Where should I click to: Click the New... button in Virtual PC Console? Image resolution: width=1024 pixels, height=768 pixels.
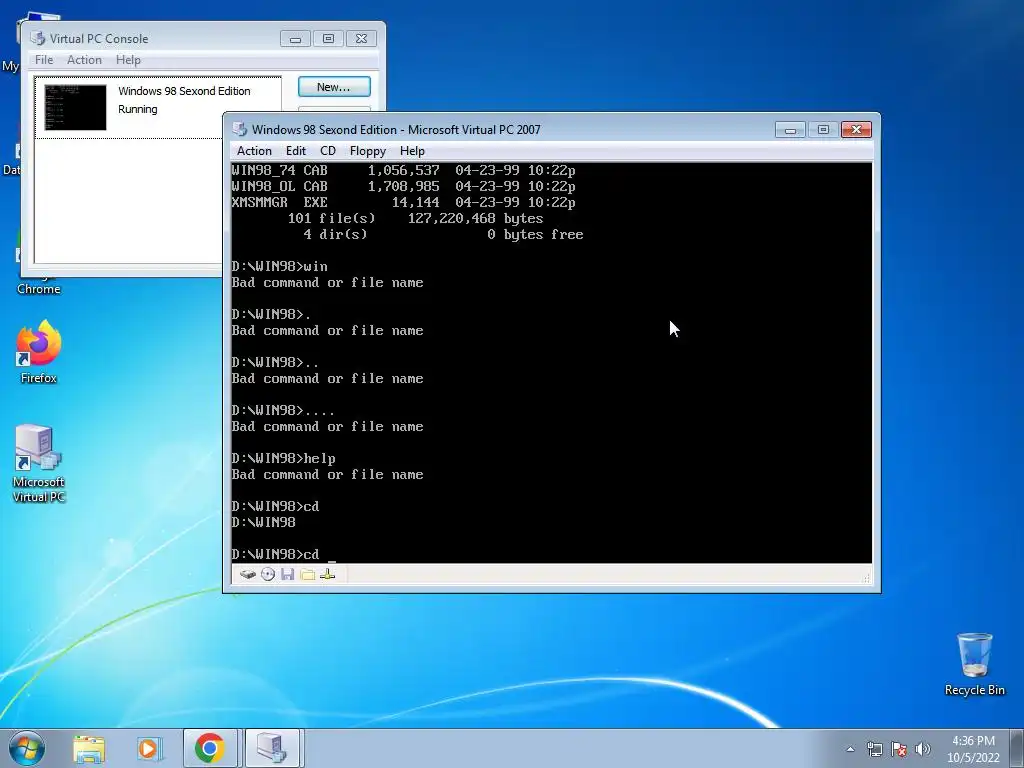pos(334,87)
